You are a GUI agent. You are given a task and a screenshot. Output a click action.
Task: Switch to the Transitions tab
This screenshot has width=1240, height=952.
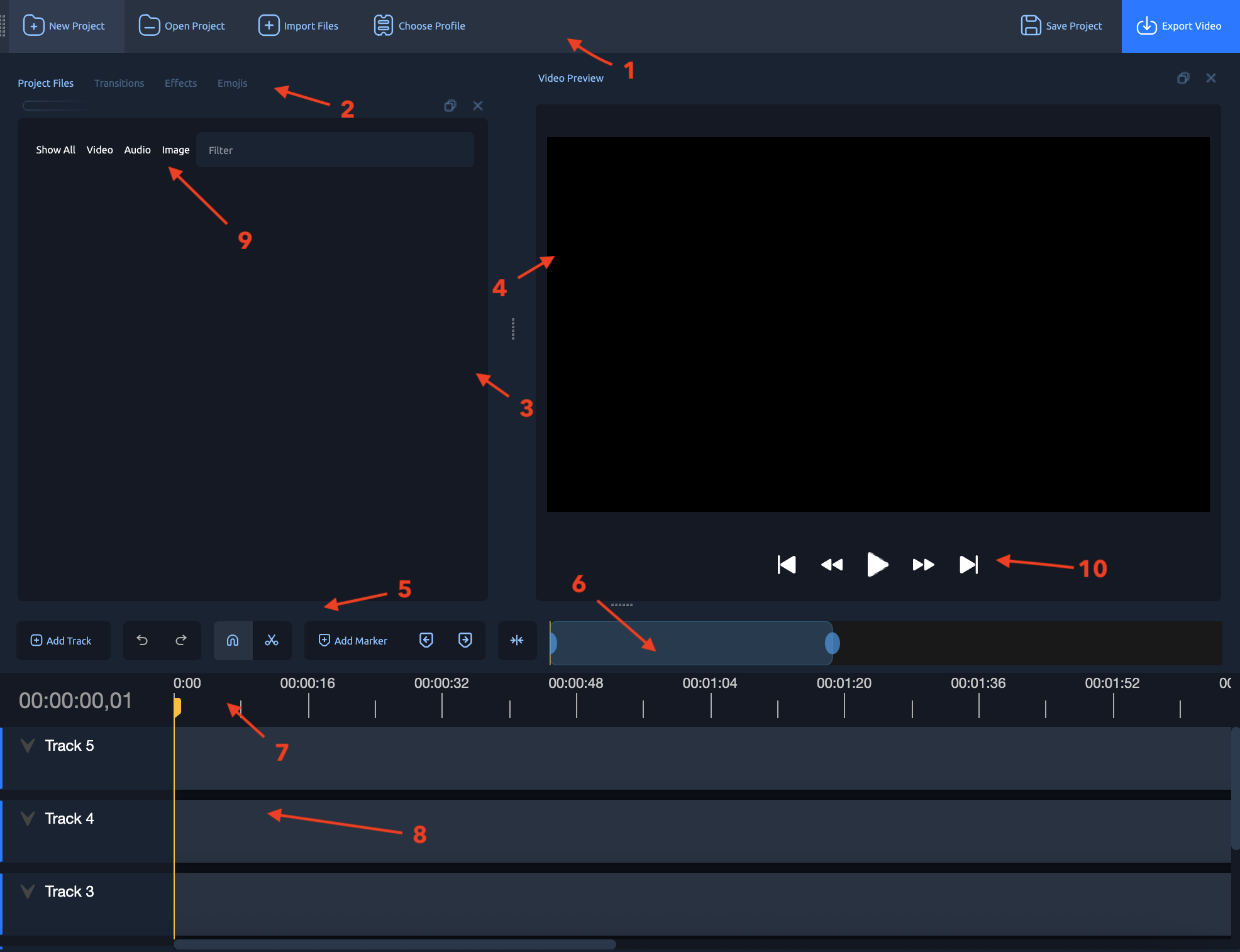(119, 83)
